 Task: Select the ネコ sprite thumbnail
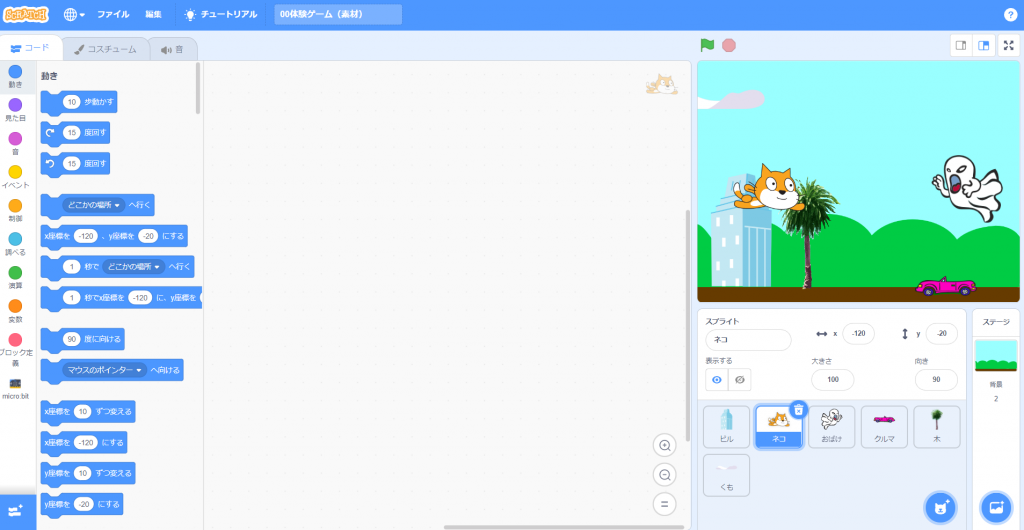pyautogui.click(x=778, y=427)
